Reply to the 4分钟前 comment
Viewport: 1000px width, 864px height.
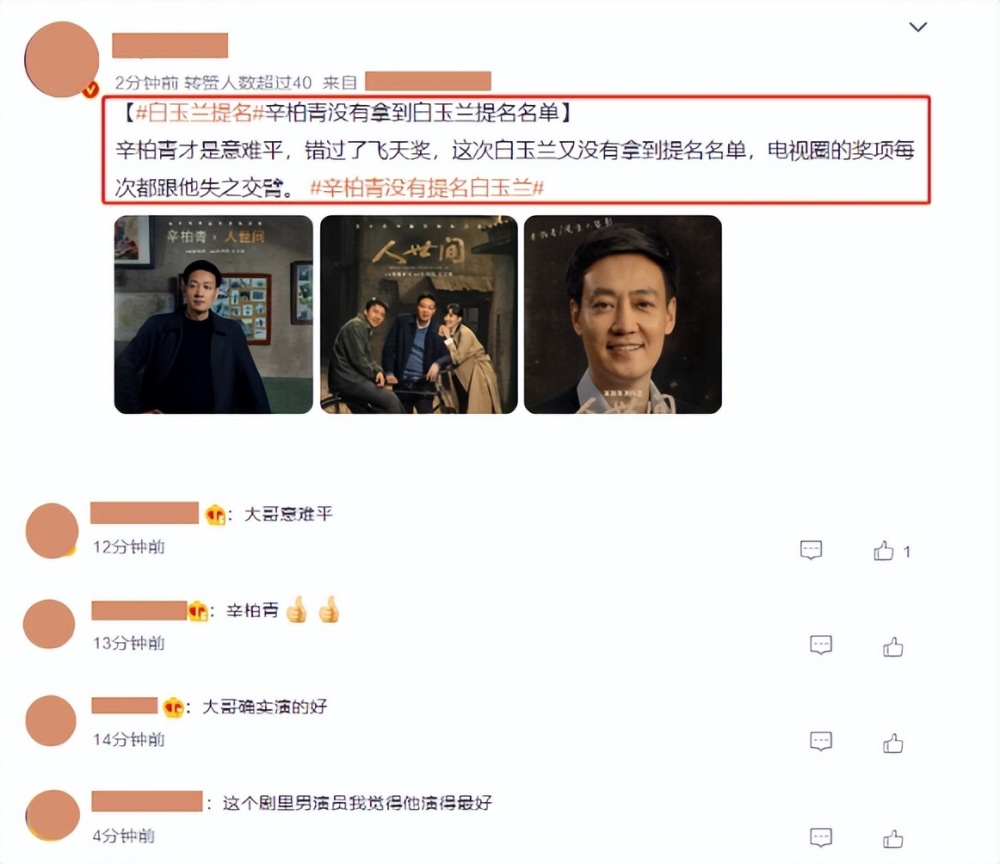tap(821, 837)
